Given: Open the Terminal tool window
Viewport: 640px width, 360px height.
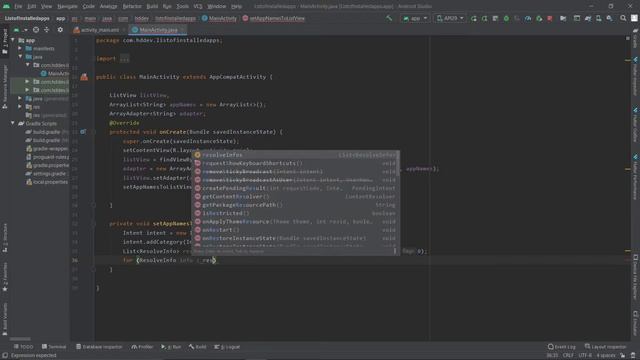Looking at the screenshot, I should click(54, 347).
